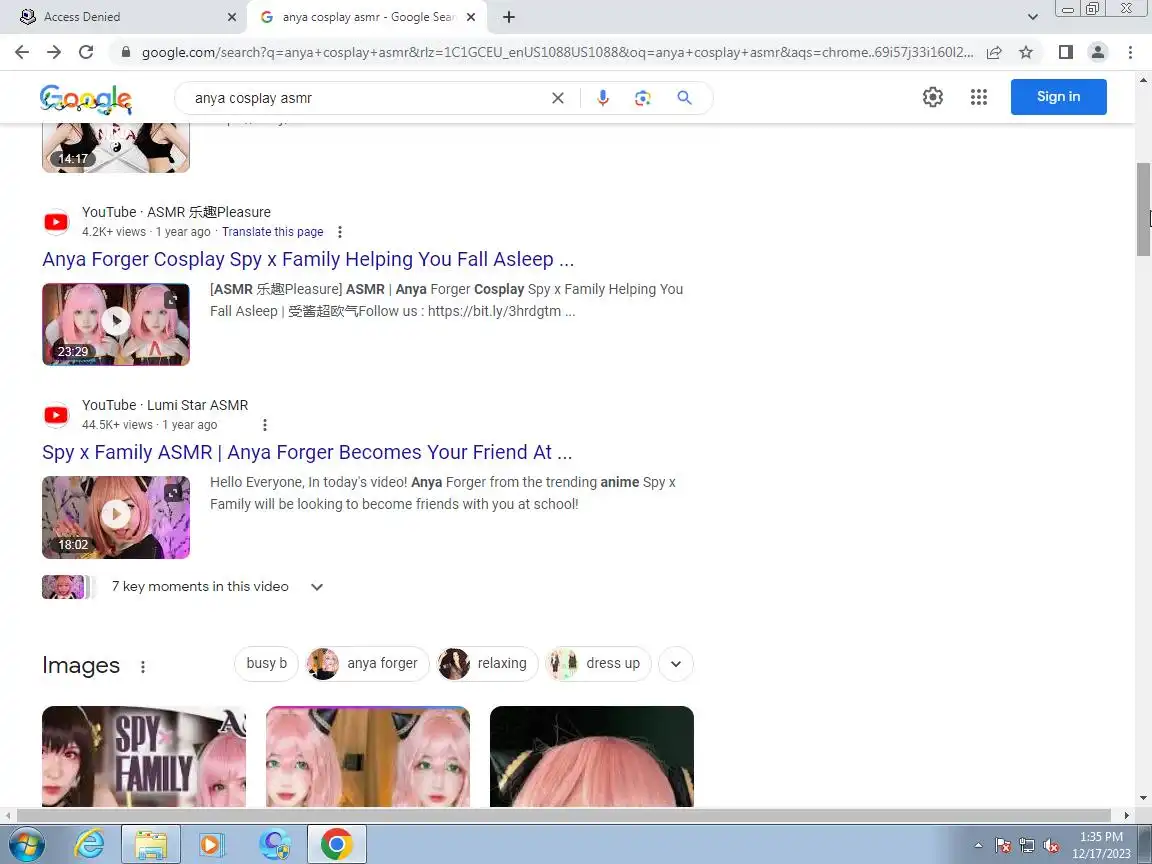
Task: Close the Access Denied tab
Action: pyautogui.click(x=231, y=17)
